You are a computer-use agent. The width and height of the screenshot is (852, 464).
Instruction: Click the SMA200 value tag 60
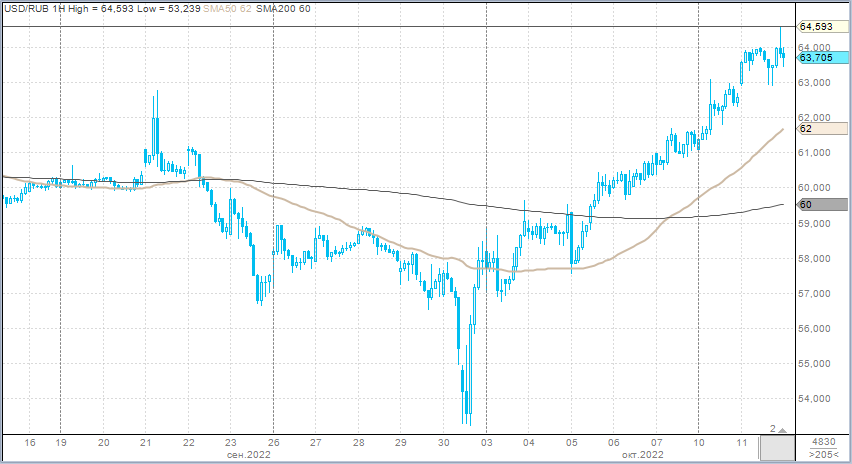pyautogui.click(x=816, y=204)
